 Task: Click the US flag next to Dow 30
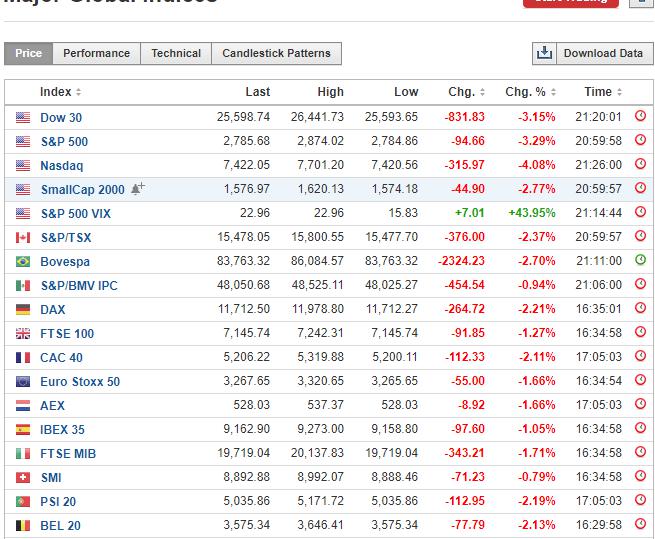coord(23,117)
